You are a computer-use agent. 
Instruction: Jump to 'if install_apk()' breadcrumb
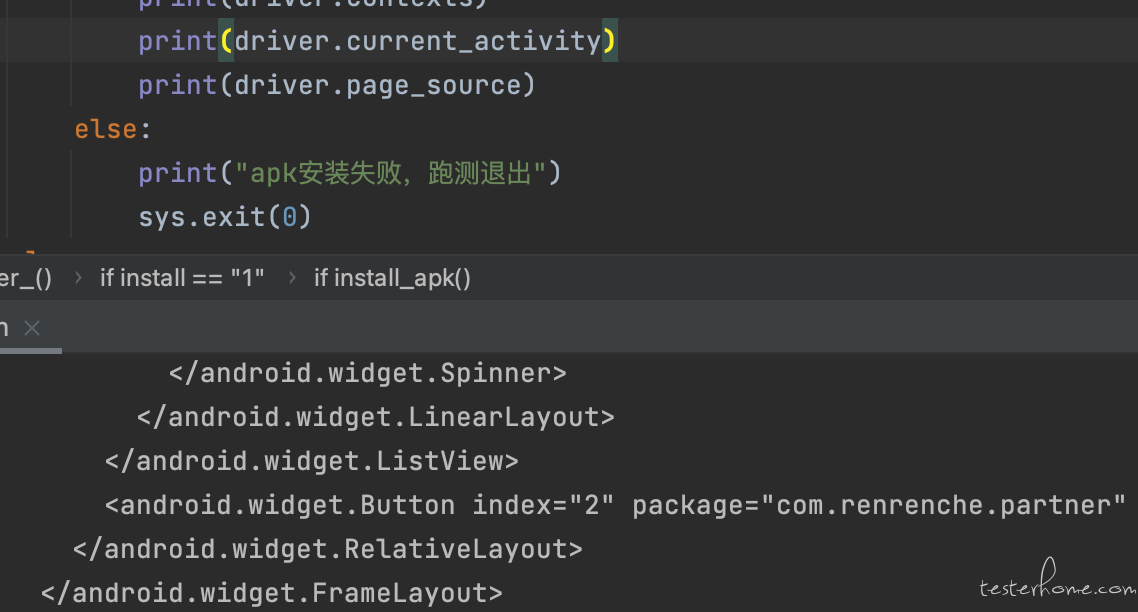pos(392,277)
